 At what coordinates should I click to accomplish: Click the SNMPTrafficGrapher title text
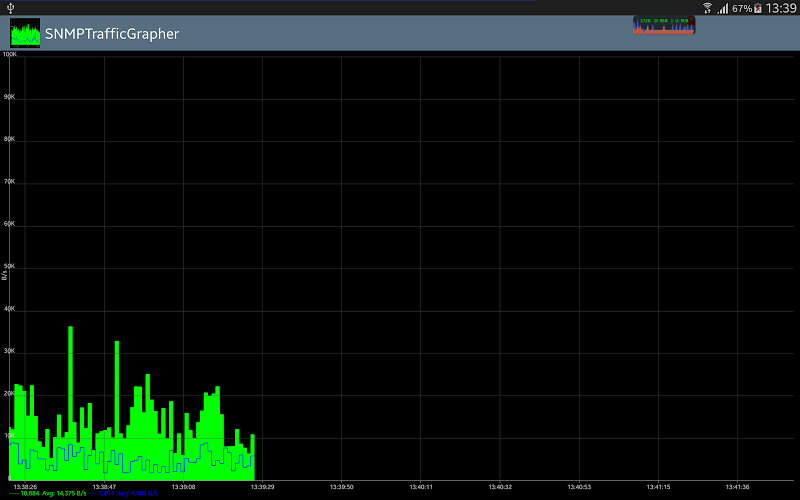point(112,34)
